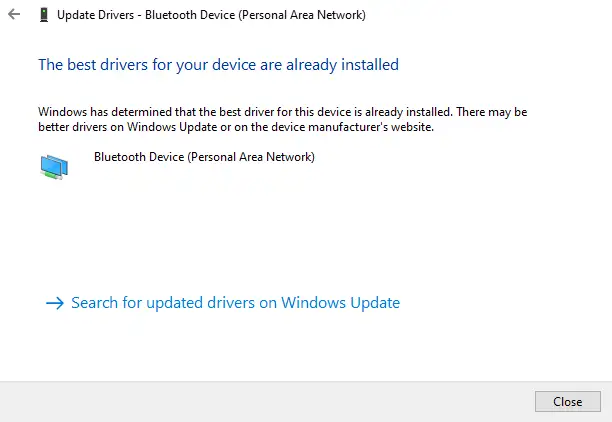Click 'Windows Update' within the description paragraph

[x=172, y=127]
